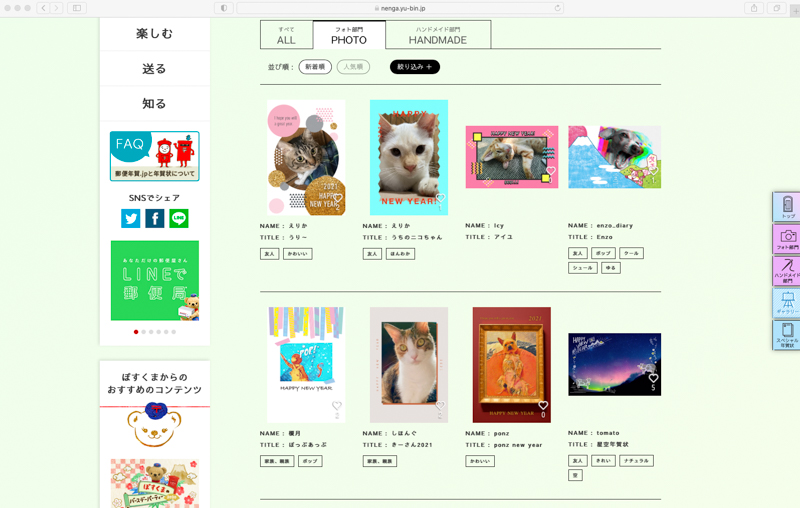This screenshot has width=800, height=508.
Task: Share on Facebook icon
Action: [x=155, y=218]
